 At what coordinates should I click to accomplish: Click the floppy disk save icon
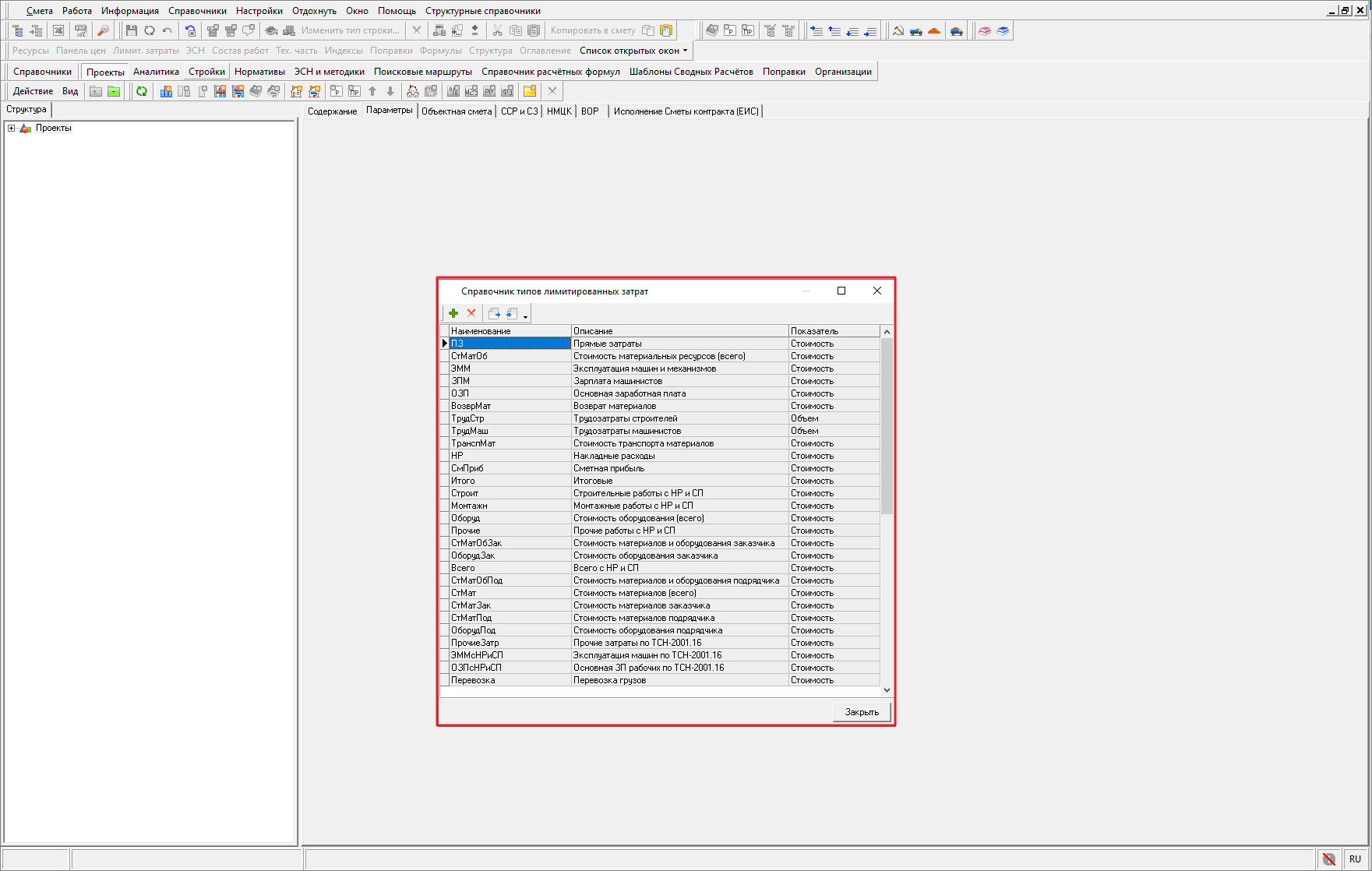click(131, 30)
